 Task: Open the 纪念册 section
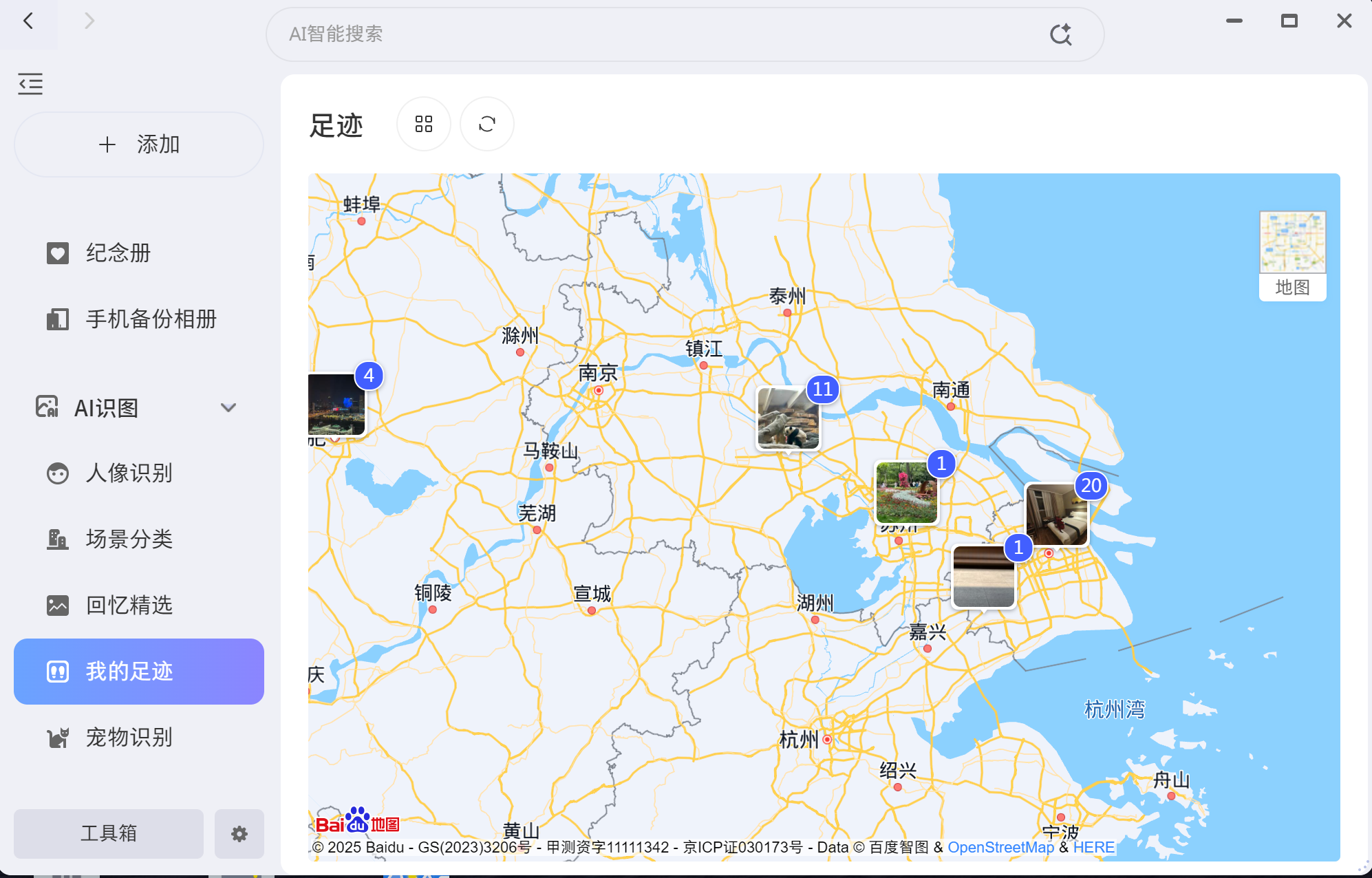point(117,253)
